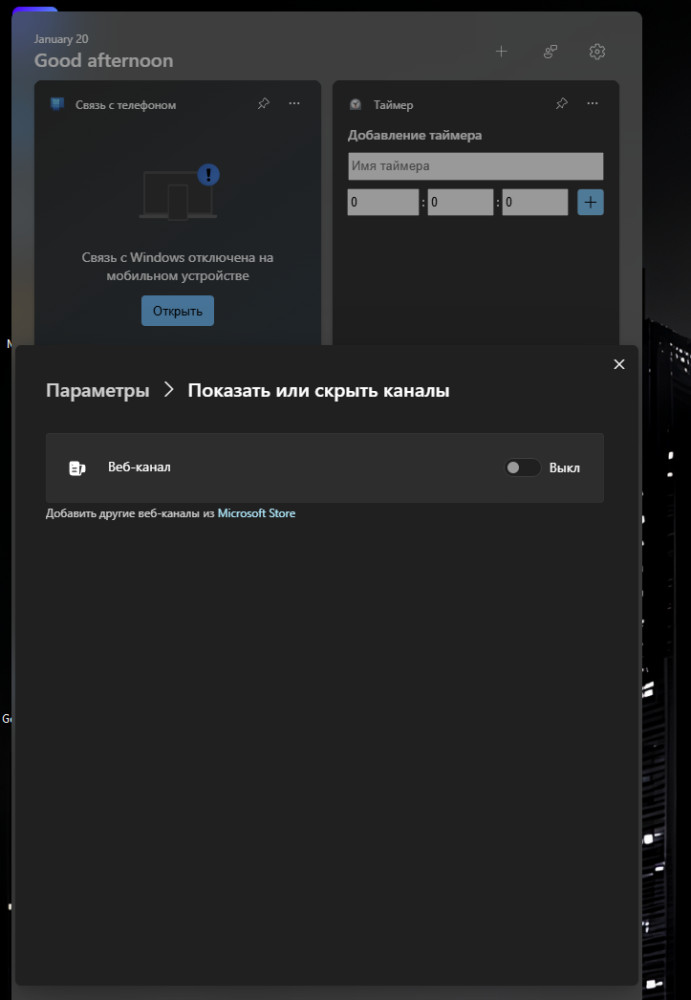This screenshot has height=1000, width=691.
Task: Expand the Таймер widget three-dot menu
Action: coord(592,104)
